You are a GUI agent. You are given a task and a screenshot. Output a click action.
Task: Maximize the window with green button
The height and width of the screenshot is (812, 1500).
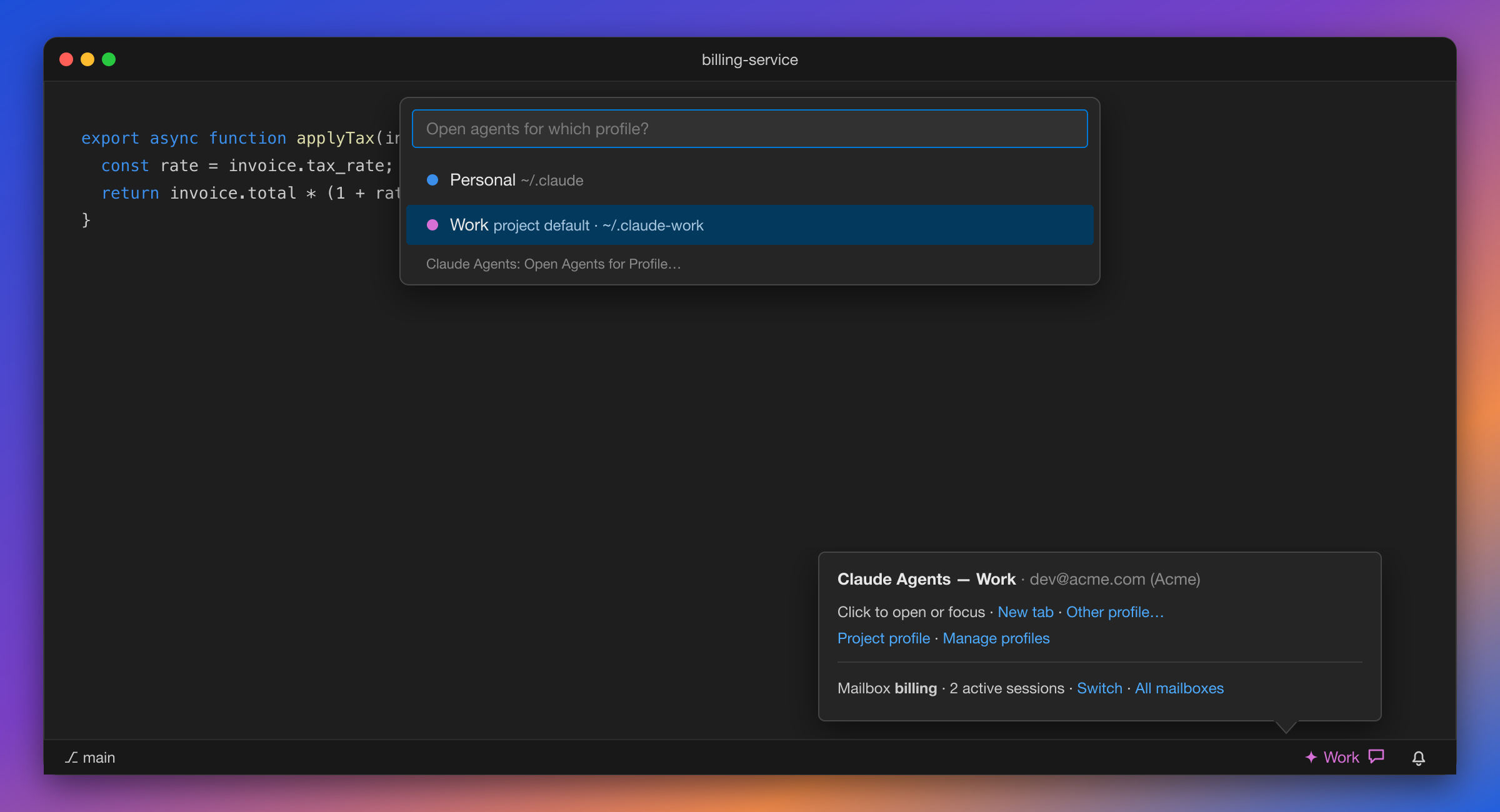coord(109,59)
